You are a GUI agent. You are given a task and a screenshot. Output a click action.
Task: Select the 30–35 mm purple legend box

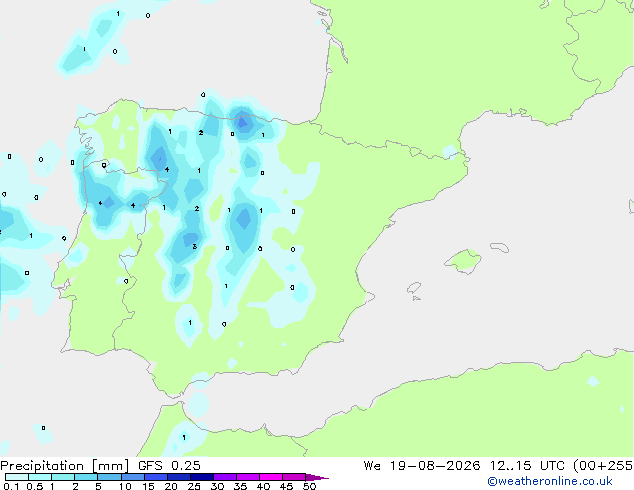coord(225,477)
